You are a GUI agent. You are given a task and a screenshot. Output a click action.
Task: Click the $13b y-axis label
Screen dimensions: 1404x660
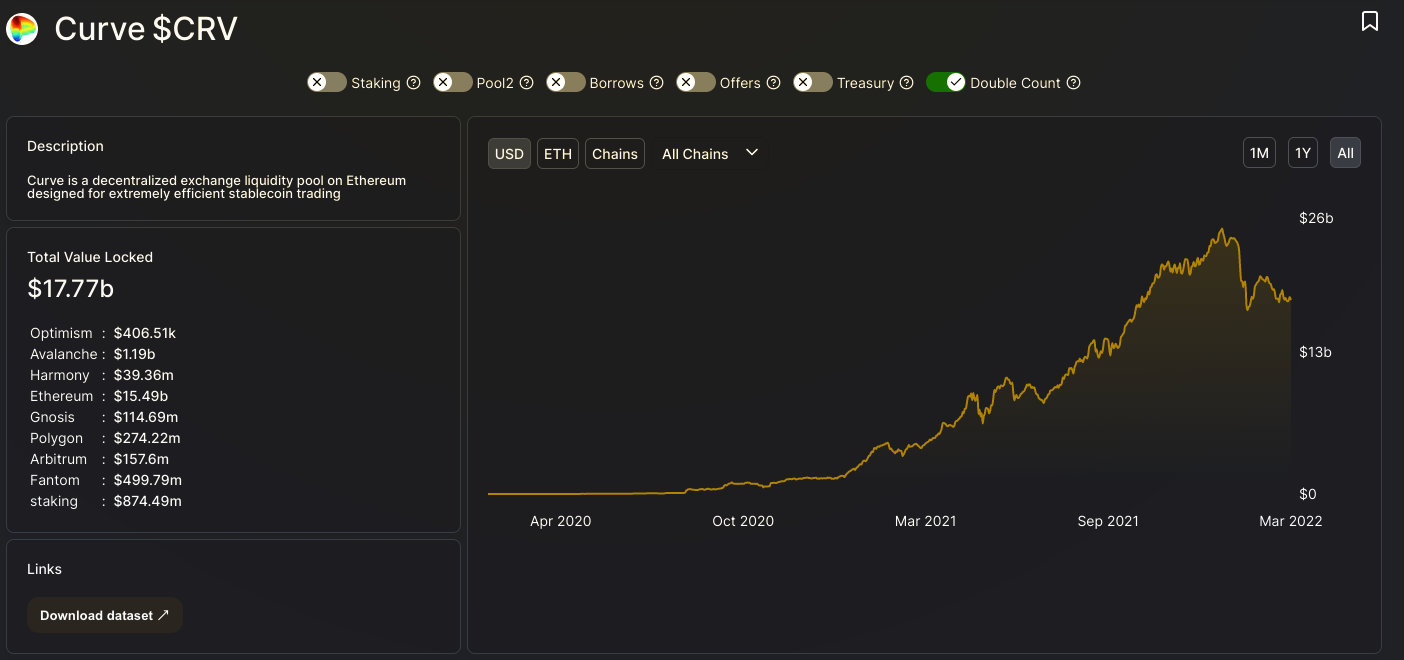click(x=1315, y=352)
